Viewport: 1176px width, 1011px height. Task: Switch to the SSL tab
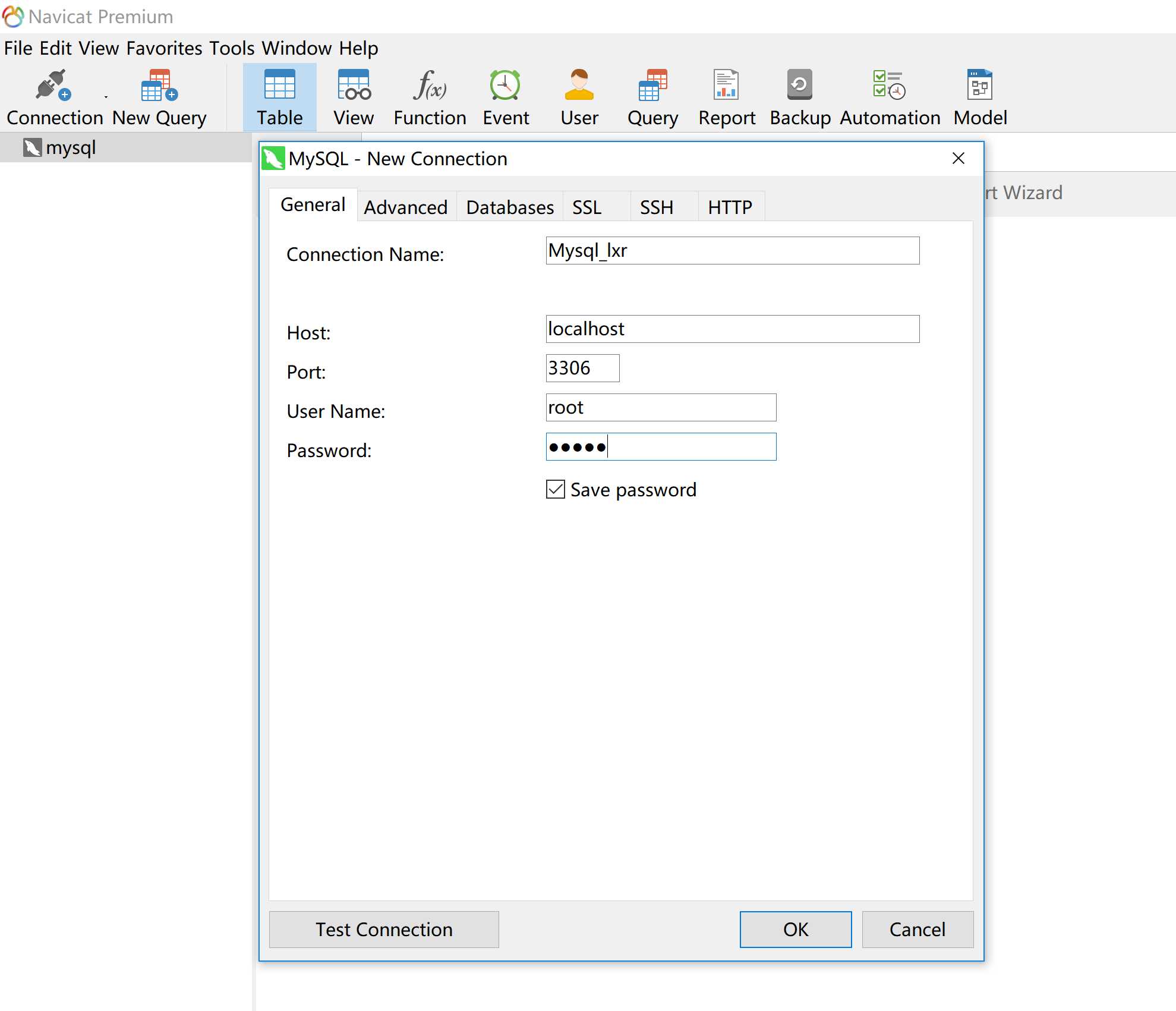coord(596,207)
